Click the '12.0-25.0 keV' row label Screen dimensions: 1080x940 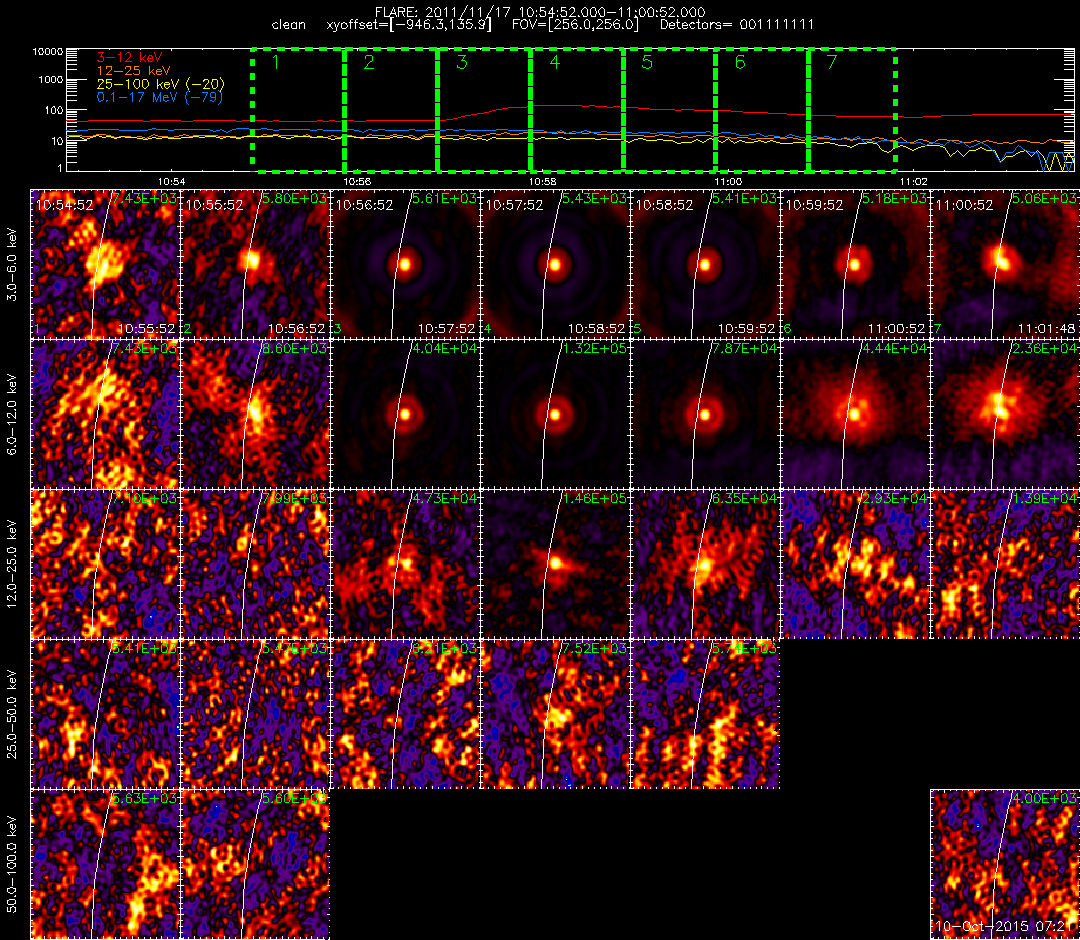pos(12,565)
